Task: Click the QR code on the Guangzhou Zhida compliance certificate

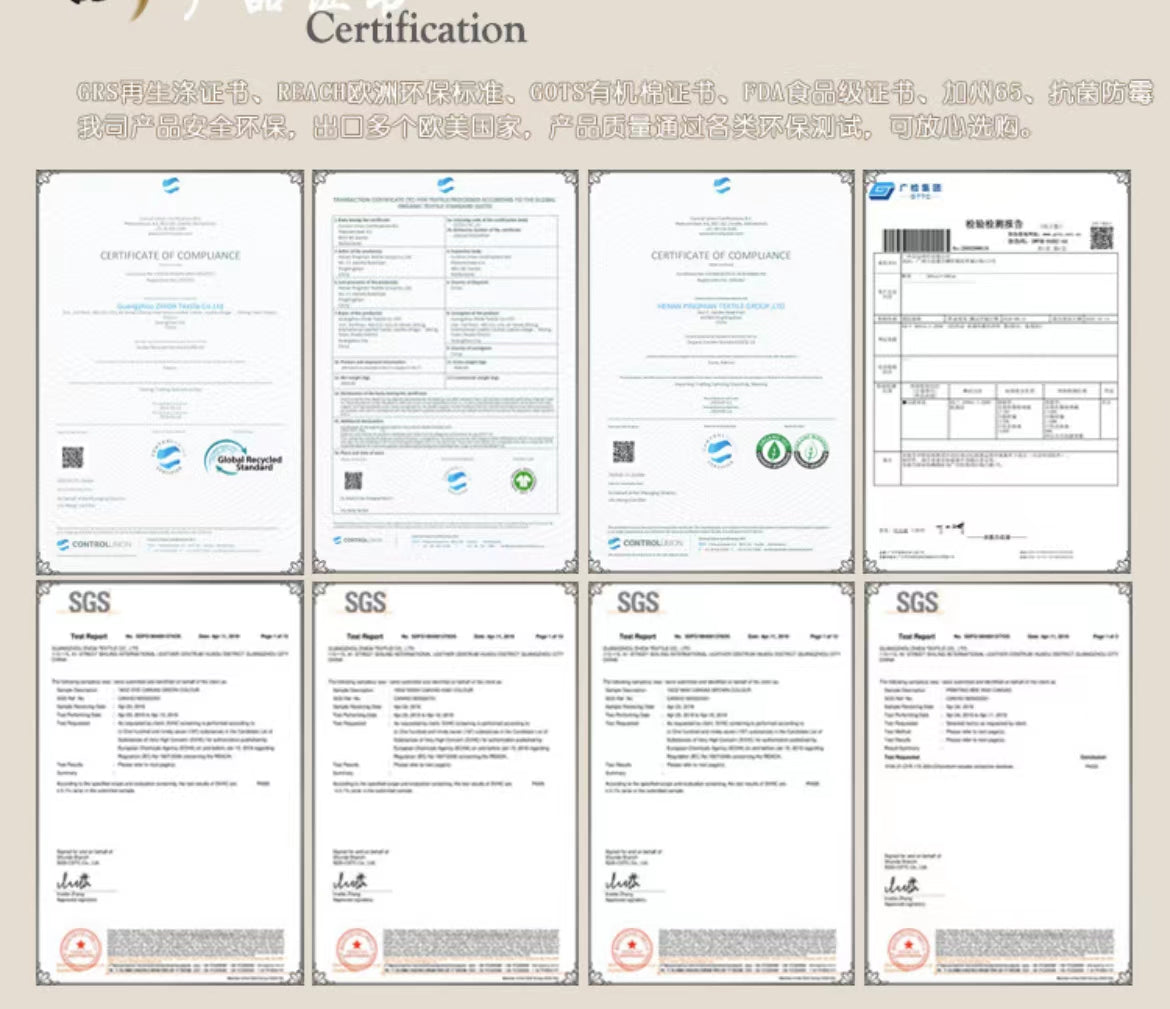Action: tap(73, 458)
